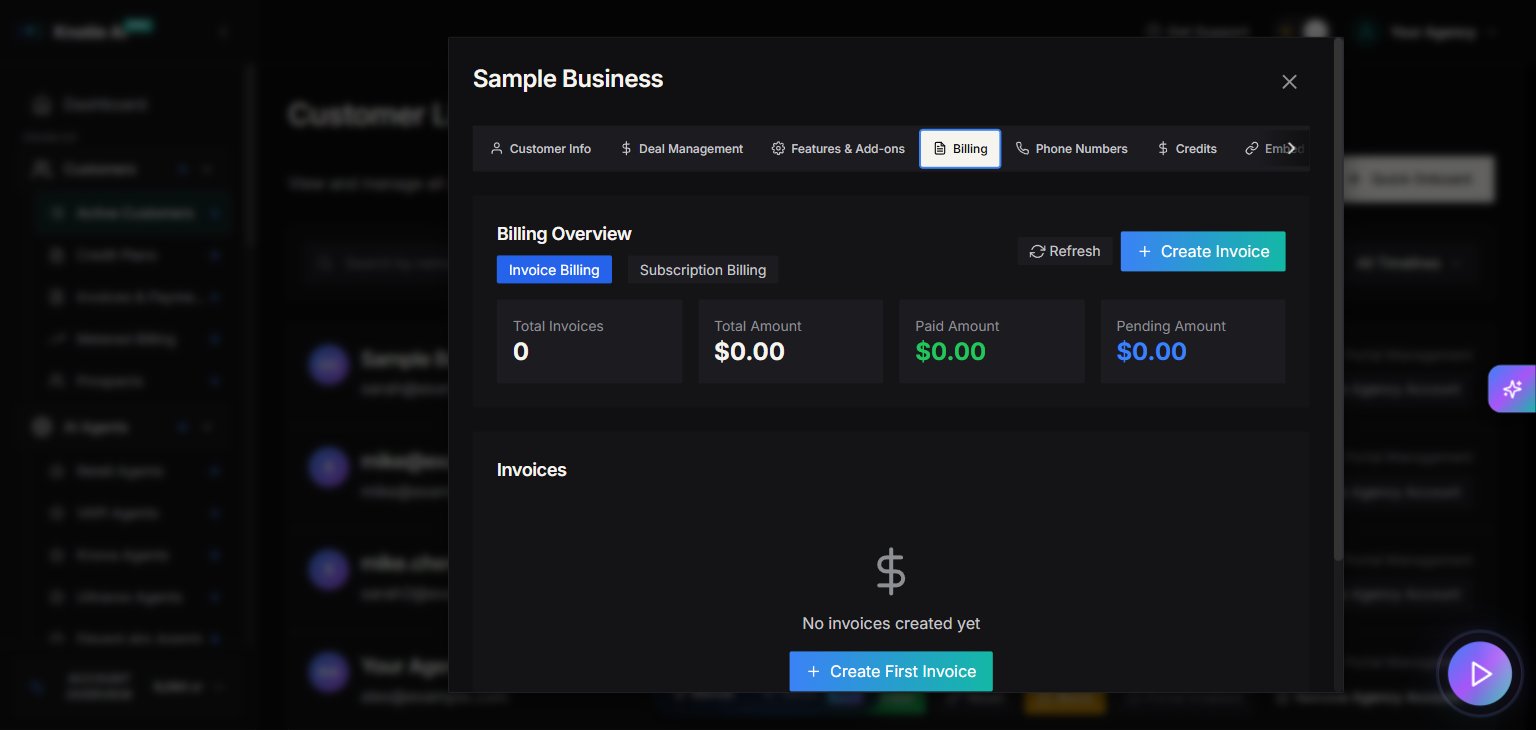Switch to Subscription Billing view

703,270
